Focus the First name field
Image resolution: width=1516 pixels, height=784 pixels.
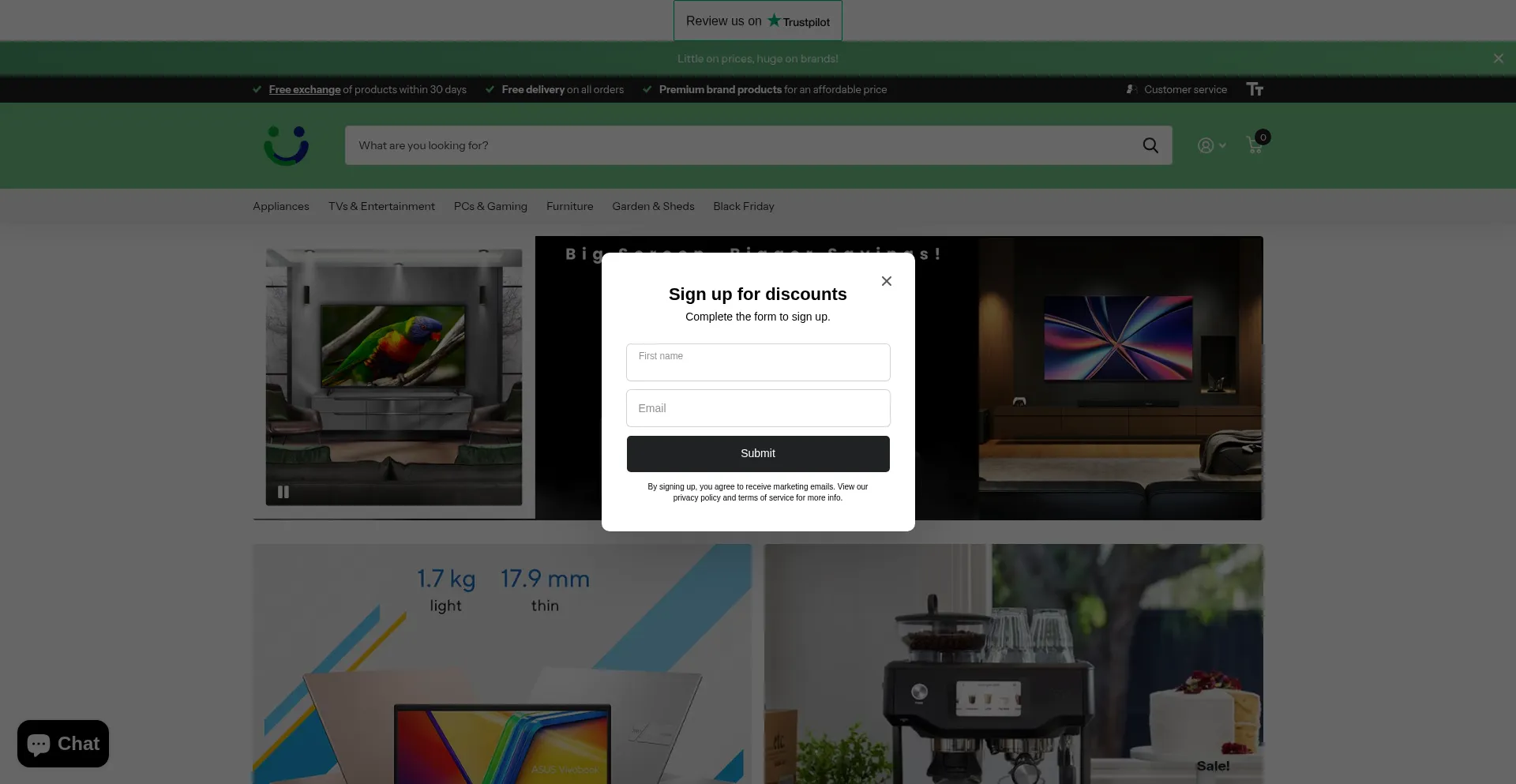(758, 362)
